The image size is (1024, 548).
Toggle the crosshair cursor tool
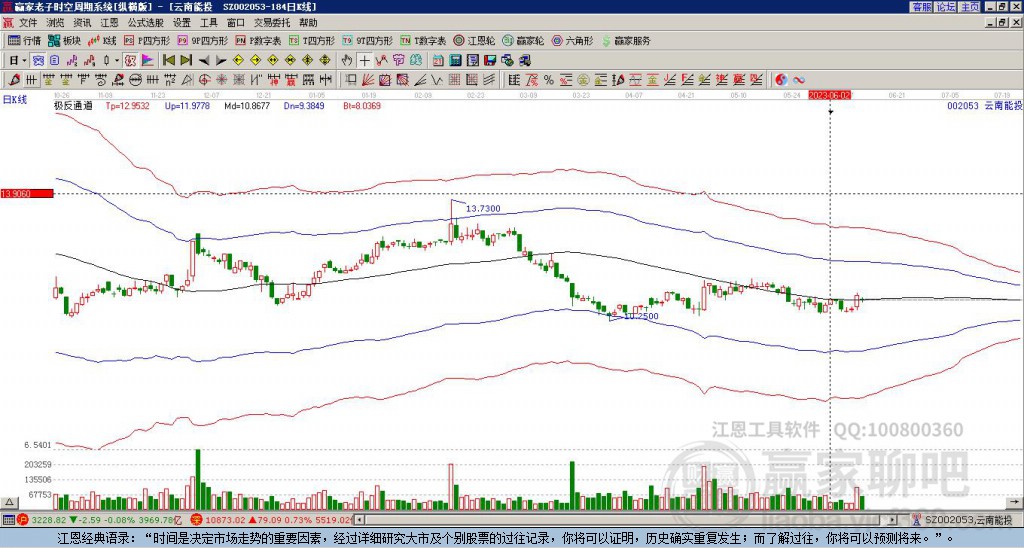[364, 61]
